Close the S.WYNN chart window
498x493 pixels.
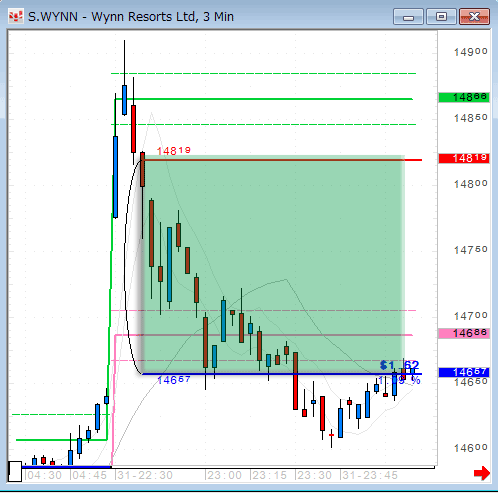tap(474, 17)
